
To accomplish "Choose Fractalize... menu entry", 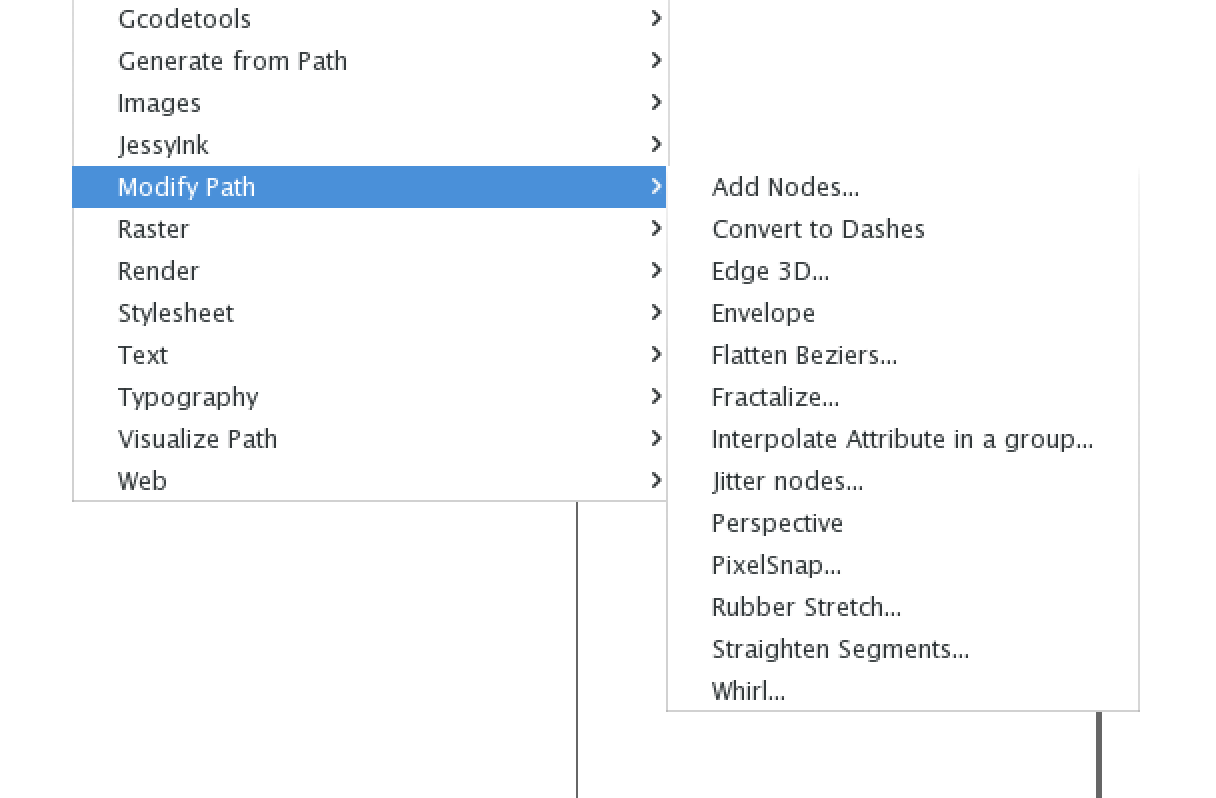I will [775, 397].
